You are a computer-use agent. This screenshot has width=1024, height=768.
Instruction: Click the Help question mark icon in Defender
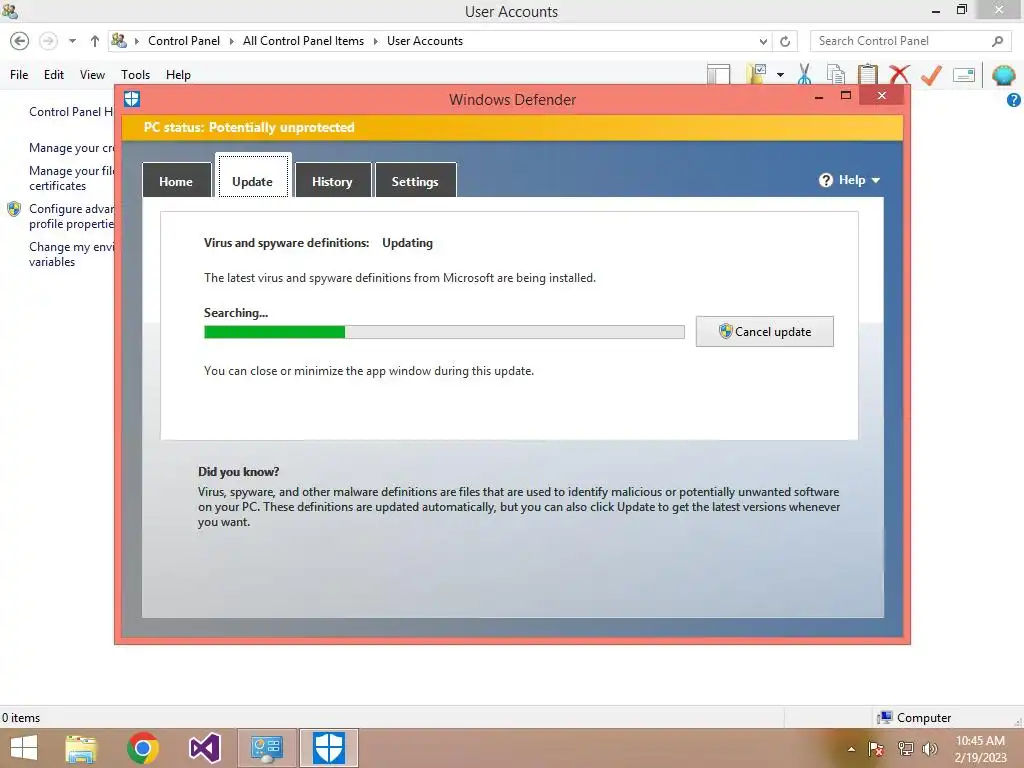(x=825, y=180)
